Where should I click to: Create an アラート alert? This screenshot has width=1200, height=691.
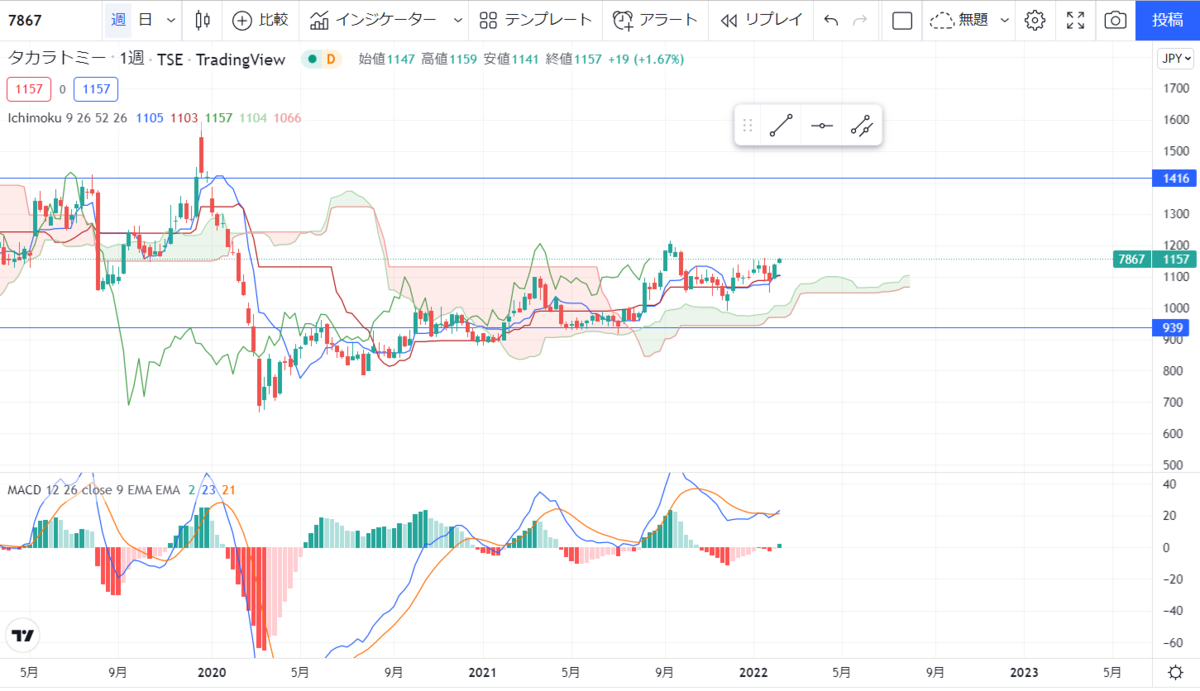[656, 20]
